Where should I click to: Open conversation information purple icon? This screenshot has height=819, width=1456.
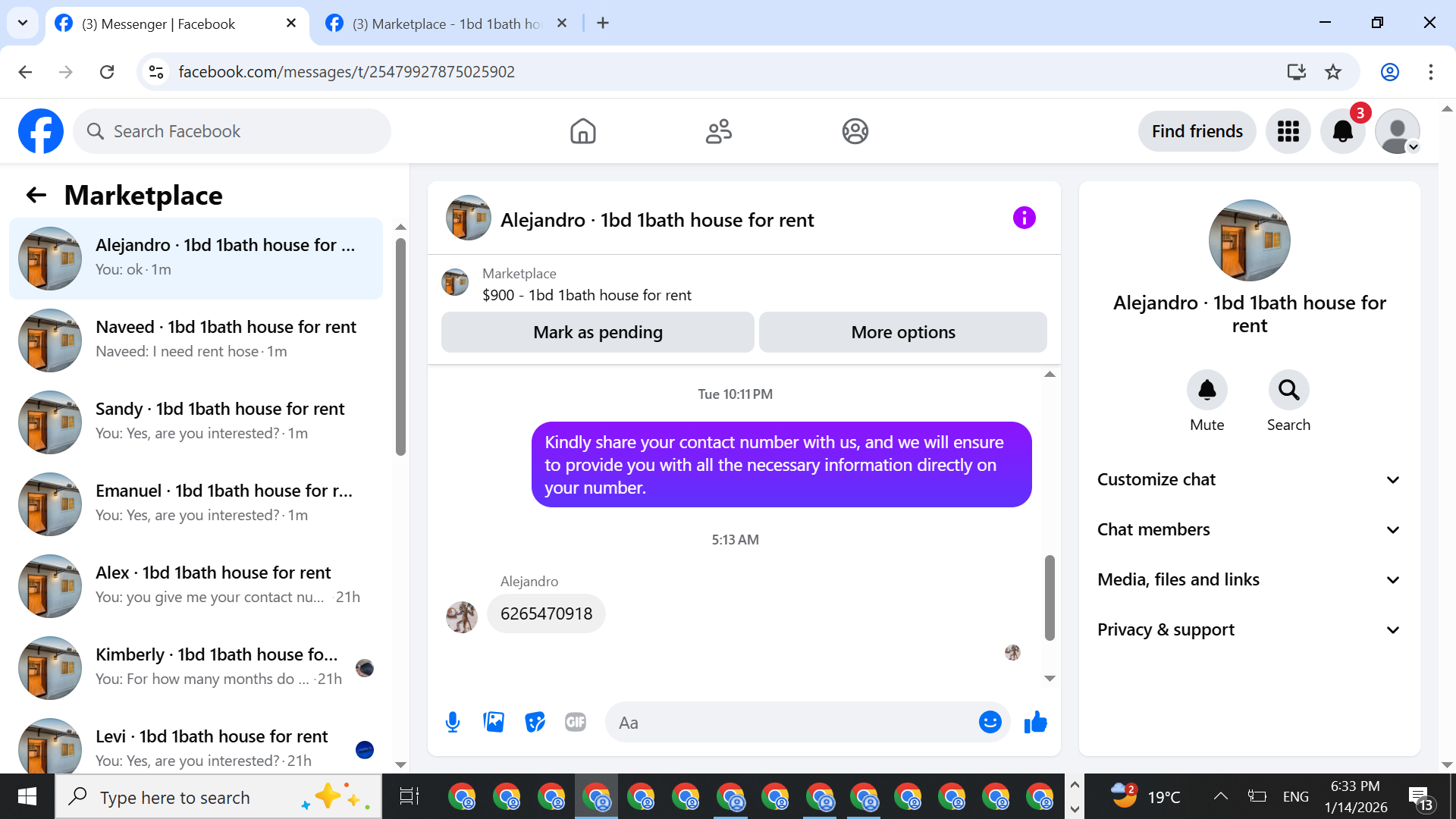point(1024,218)
